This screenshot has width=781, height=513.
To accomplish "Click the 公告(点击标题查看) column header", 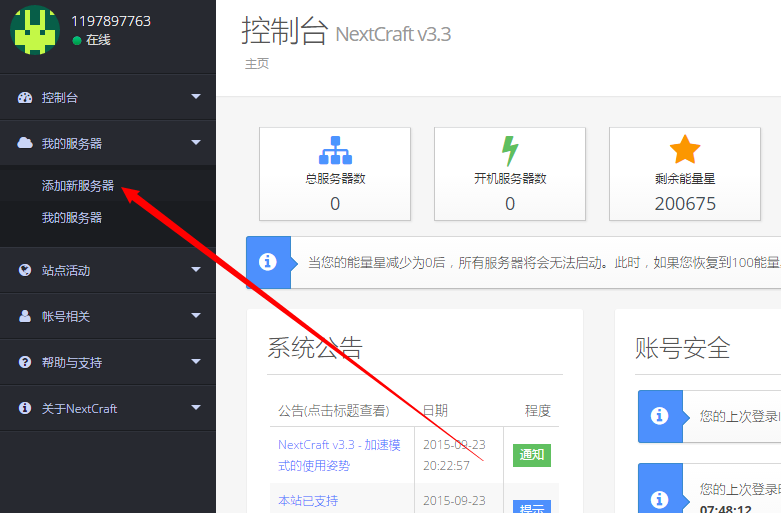I will pyautogui.click(x=333, y=410).
